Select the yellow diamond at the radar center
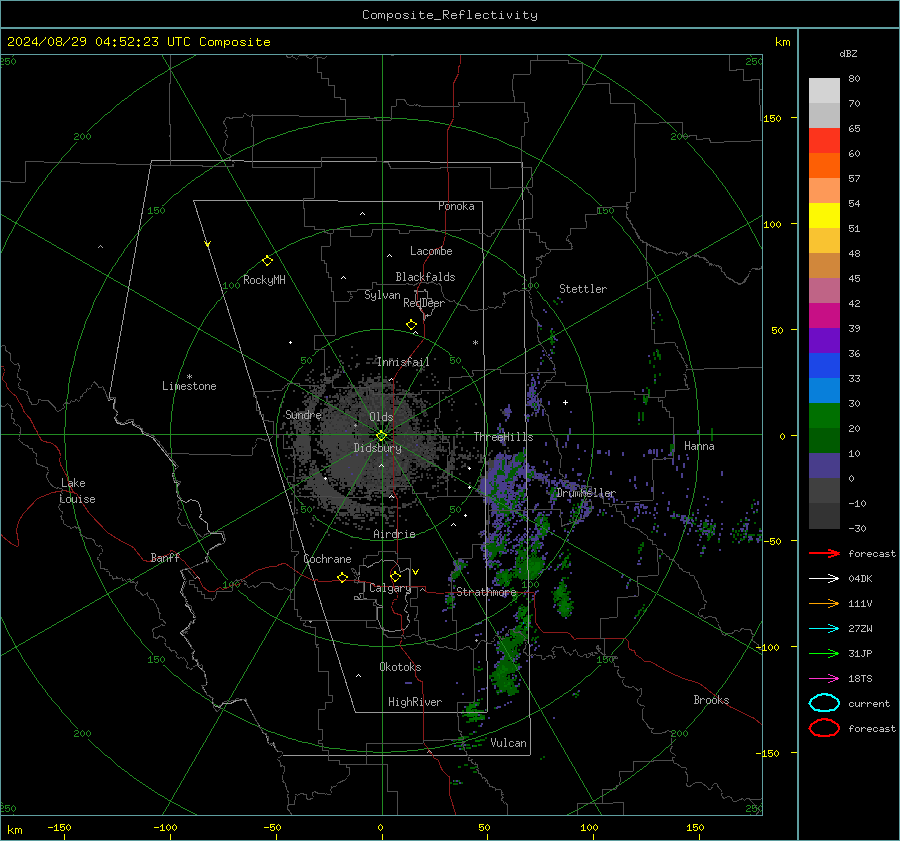 pyautogui.click(x=381, y=436)
